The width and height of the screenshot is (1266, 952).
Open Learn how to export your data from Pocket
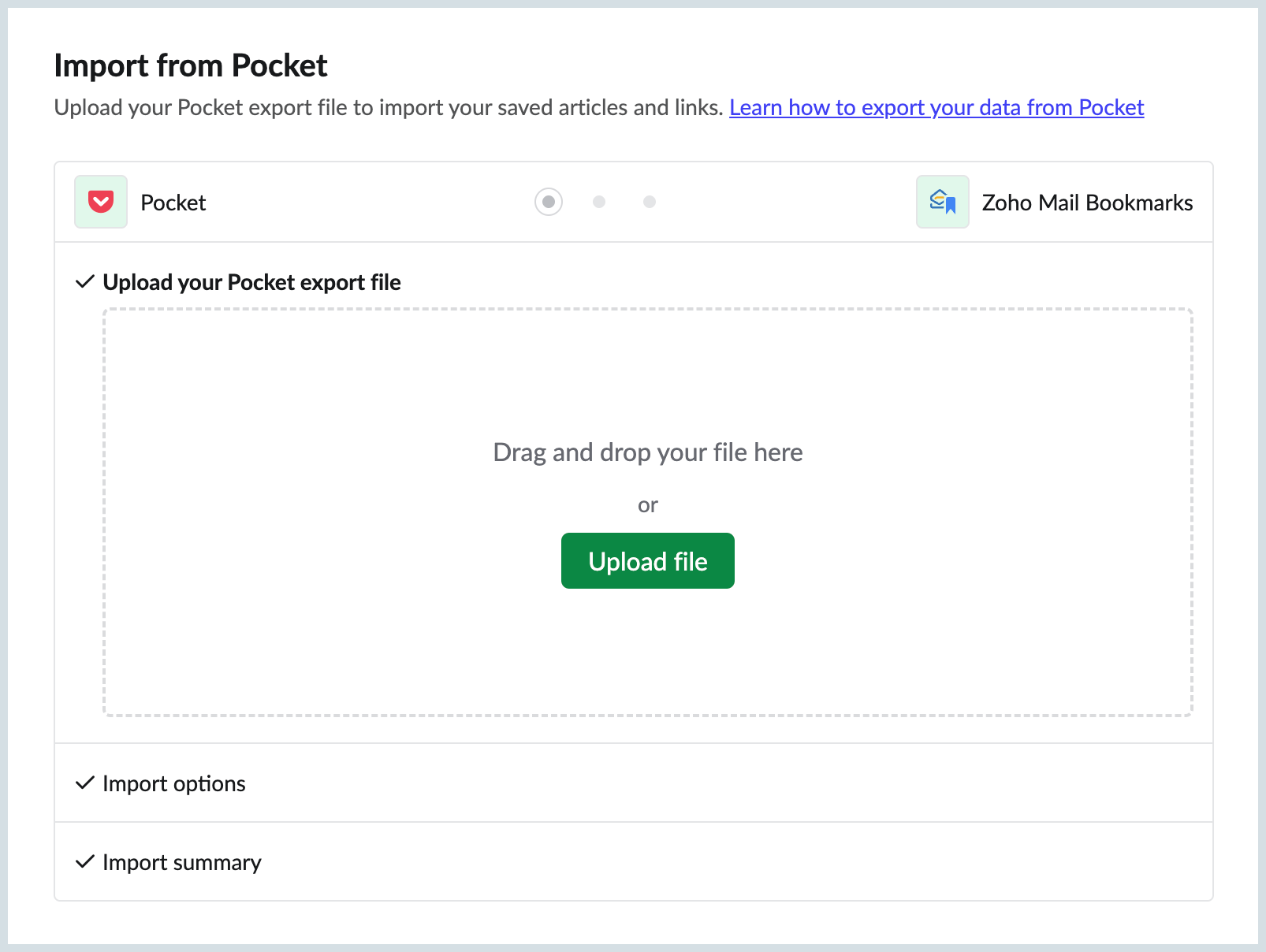pyautogui.click(x=937, y=107)
